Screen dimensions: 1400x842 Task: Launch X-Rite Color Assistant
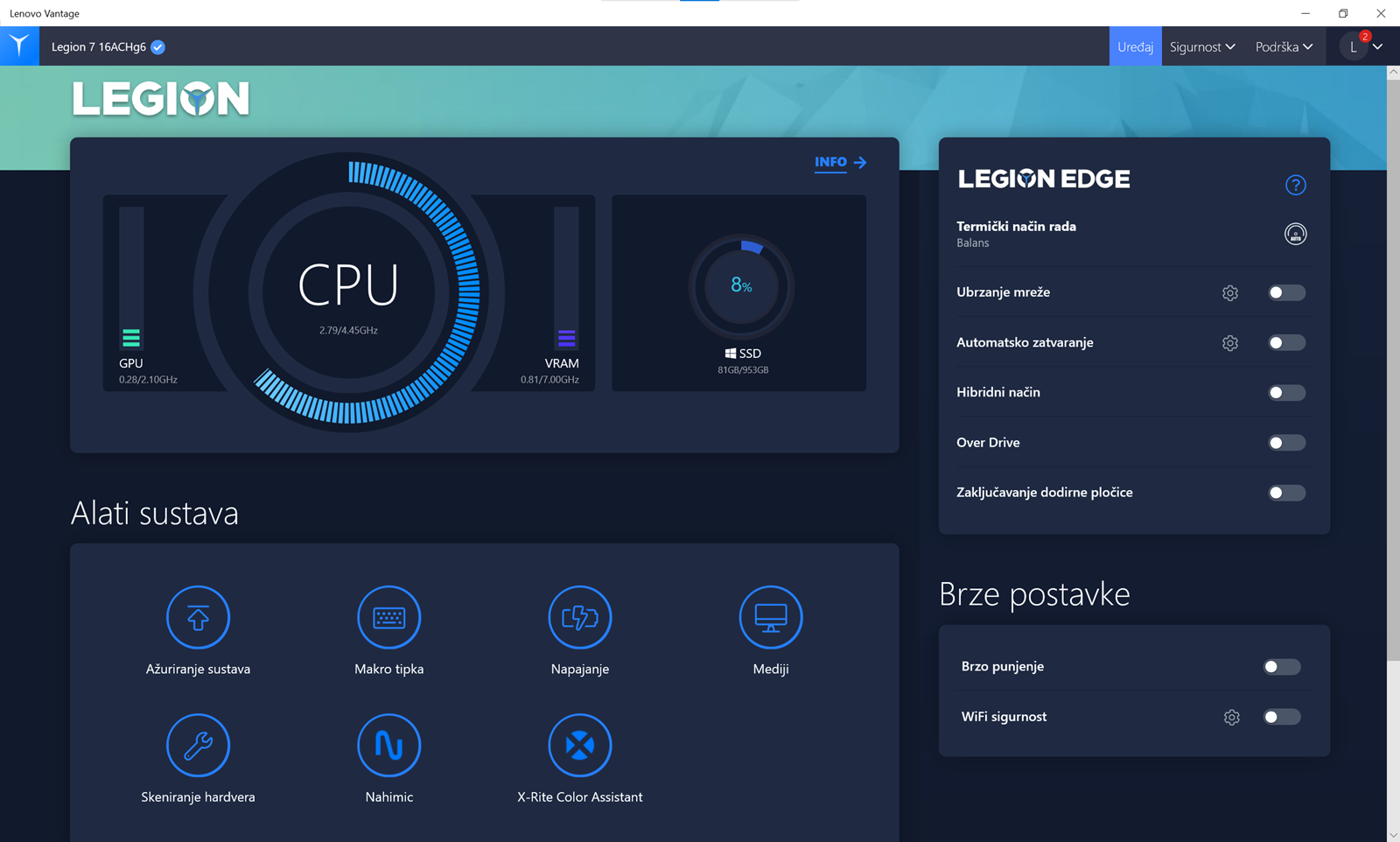[579, 746]
